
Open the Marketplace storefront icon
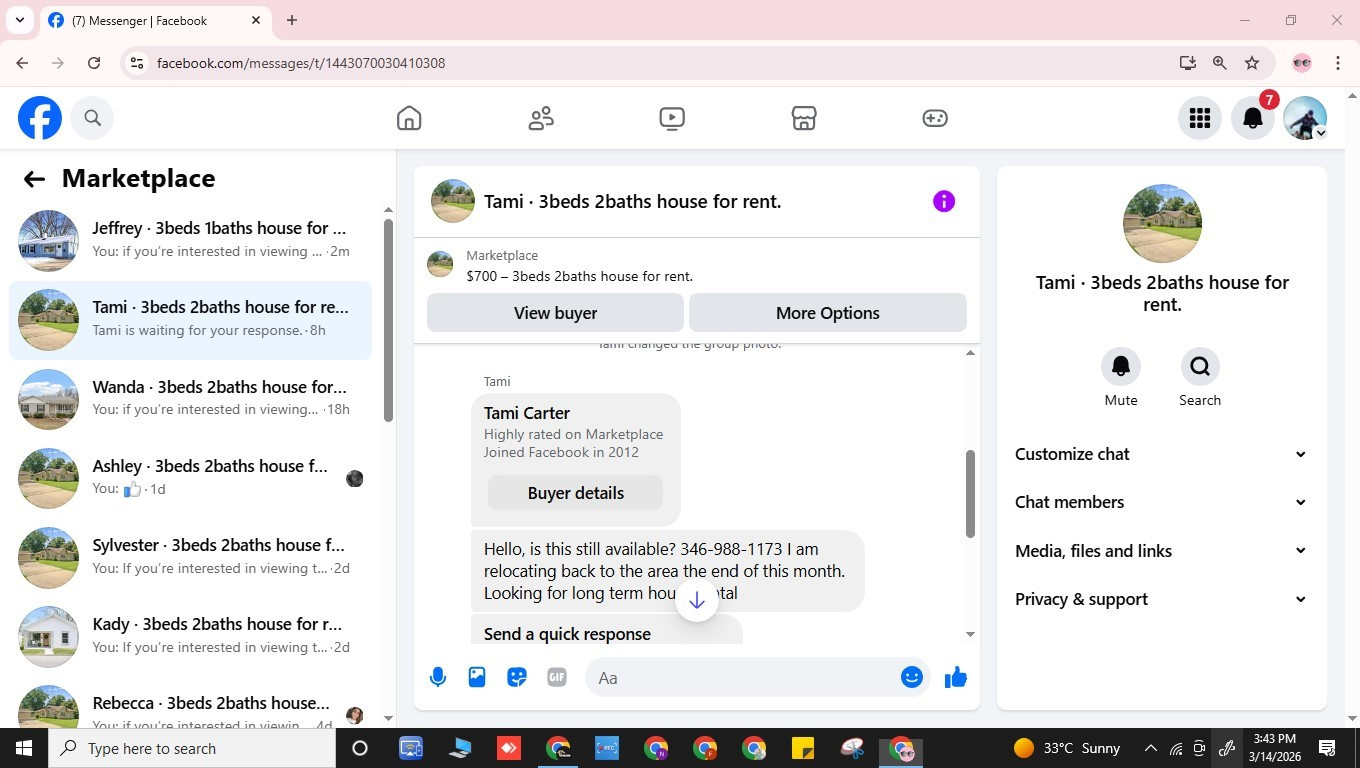click(804, 118)
